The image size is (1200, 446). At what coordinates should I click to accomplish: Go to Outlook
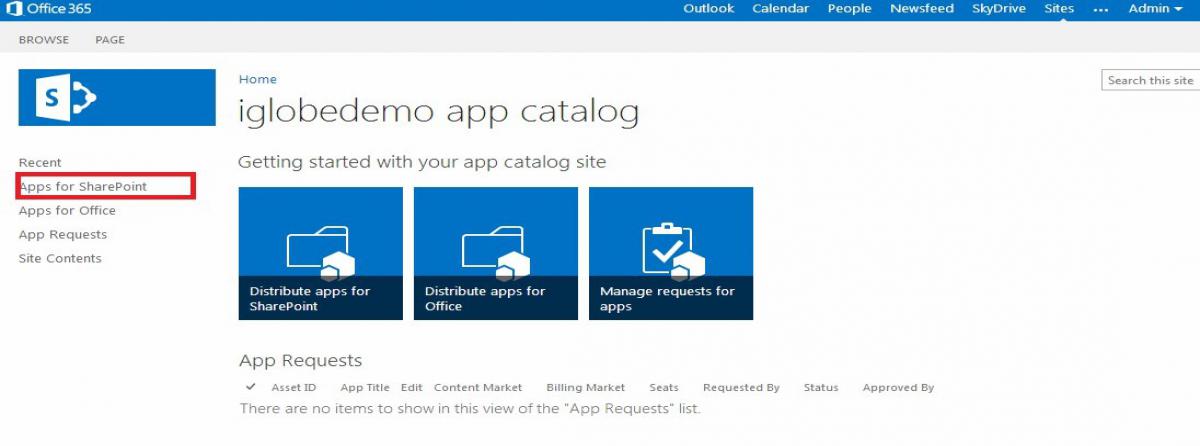[x=708, y=9]
